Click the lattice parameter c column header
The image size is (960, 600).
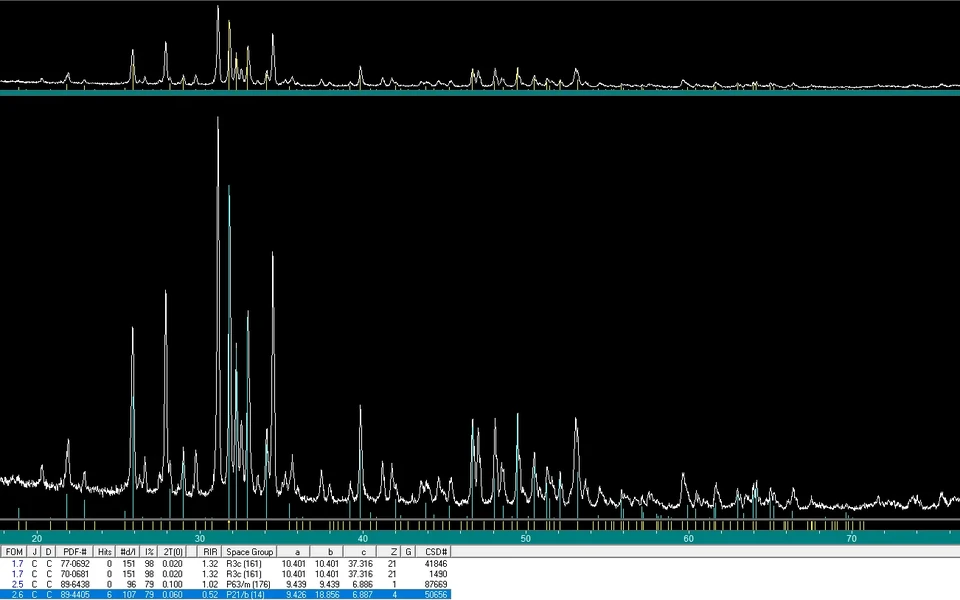[x=362, y=552]
